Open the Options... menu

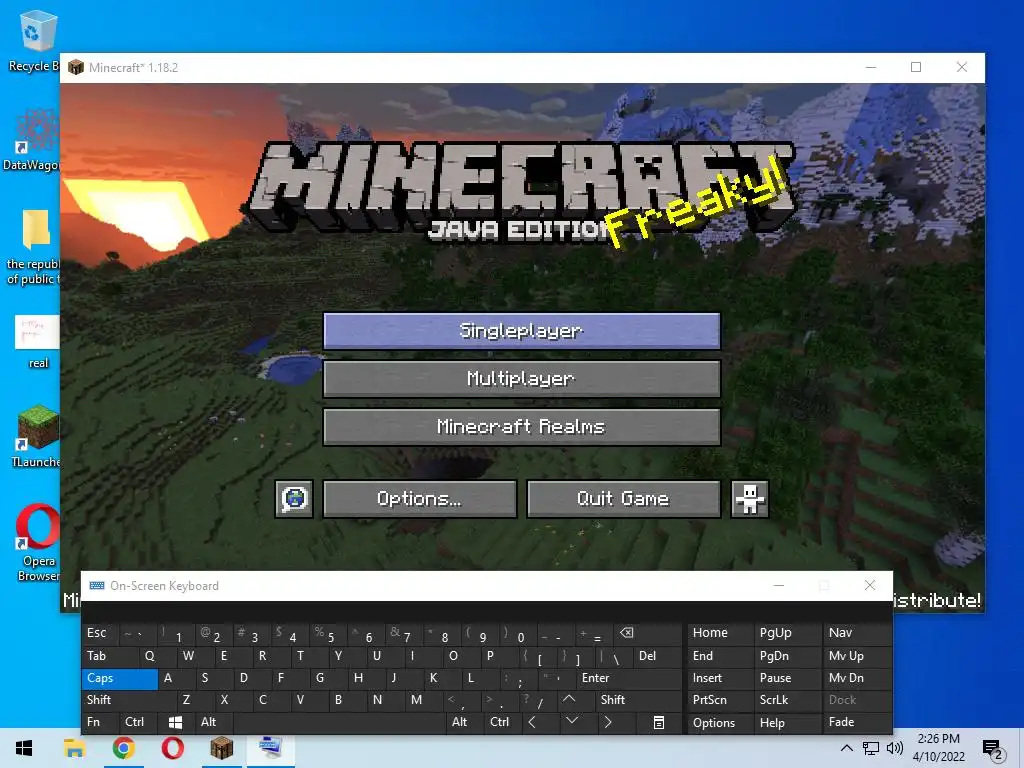click(420, 500)
